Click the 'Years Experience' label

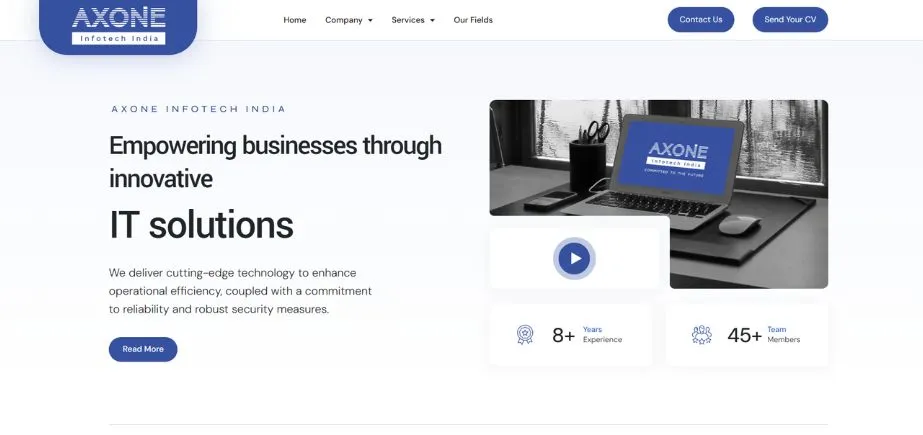click(x=602, y=334)
